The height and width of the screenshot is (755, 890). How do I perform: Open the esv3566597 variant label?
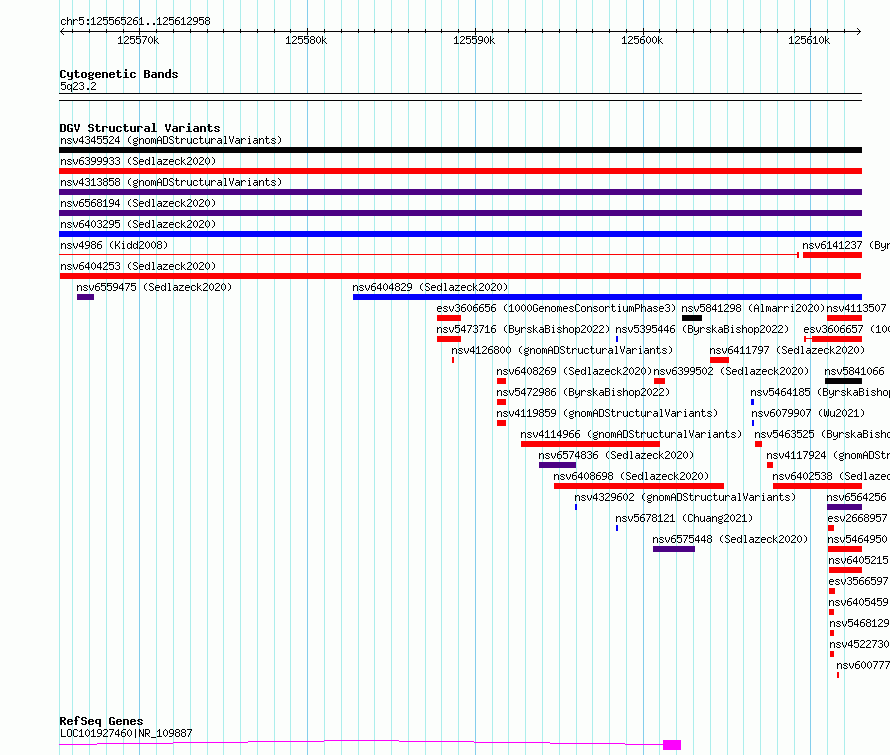coord(859,581)
